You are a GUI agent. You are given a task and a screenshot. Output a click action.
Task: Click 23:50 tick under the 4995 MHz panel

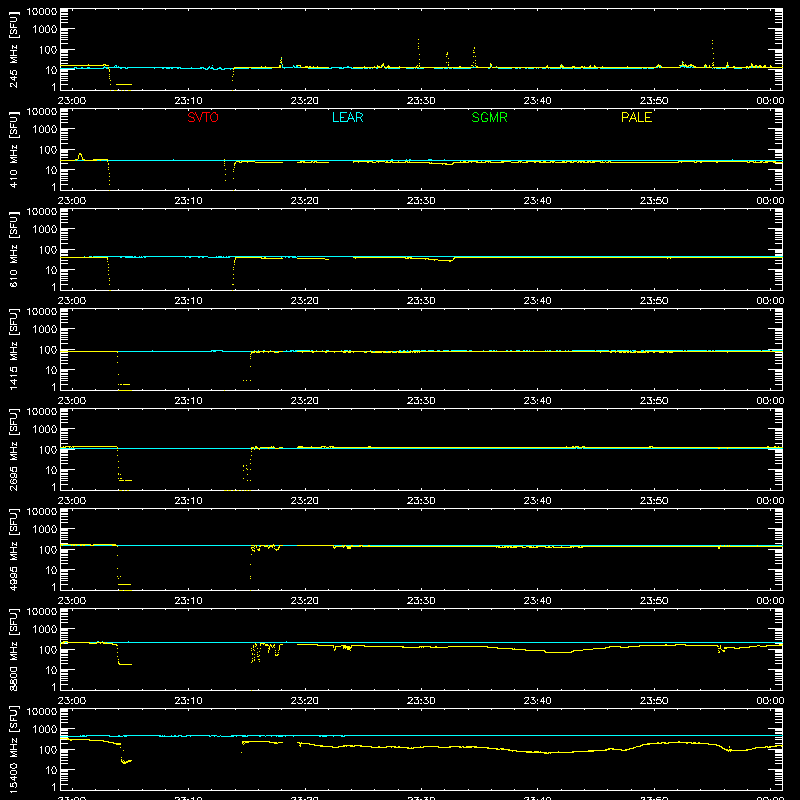(x=654, y=601)
